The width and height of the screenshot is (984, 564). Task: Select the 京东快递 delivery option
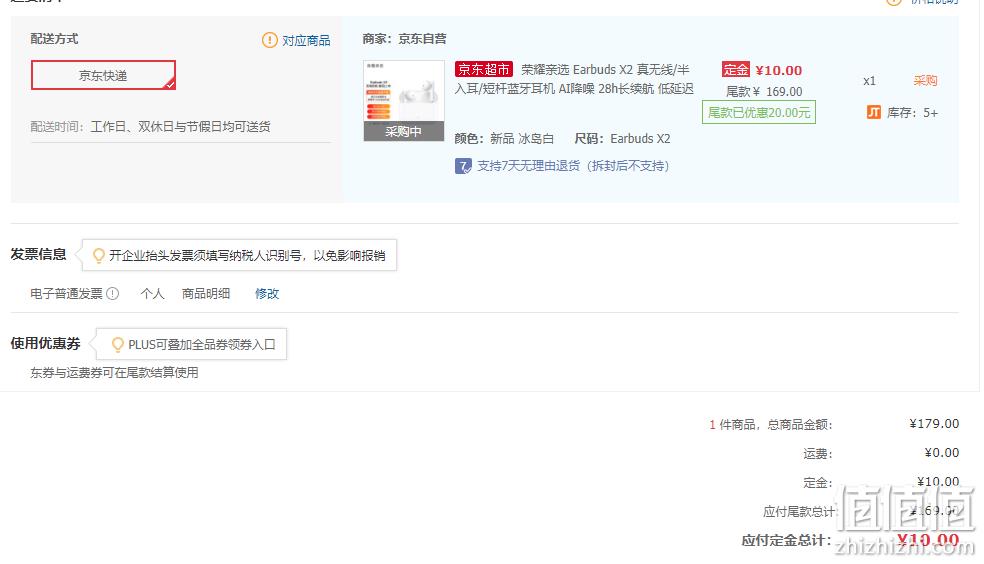(x=103, y=75)
